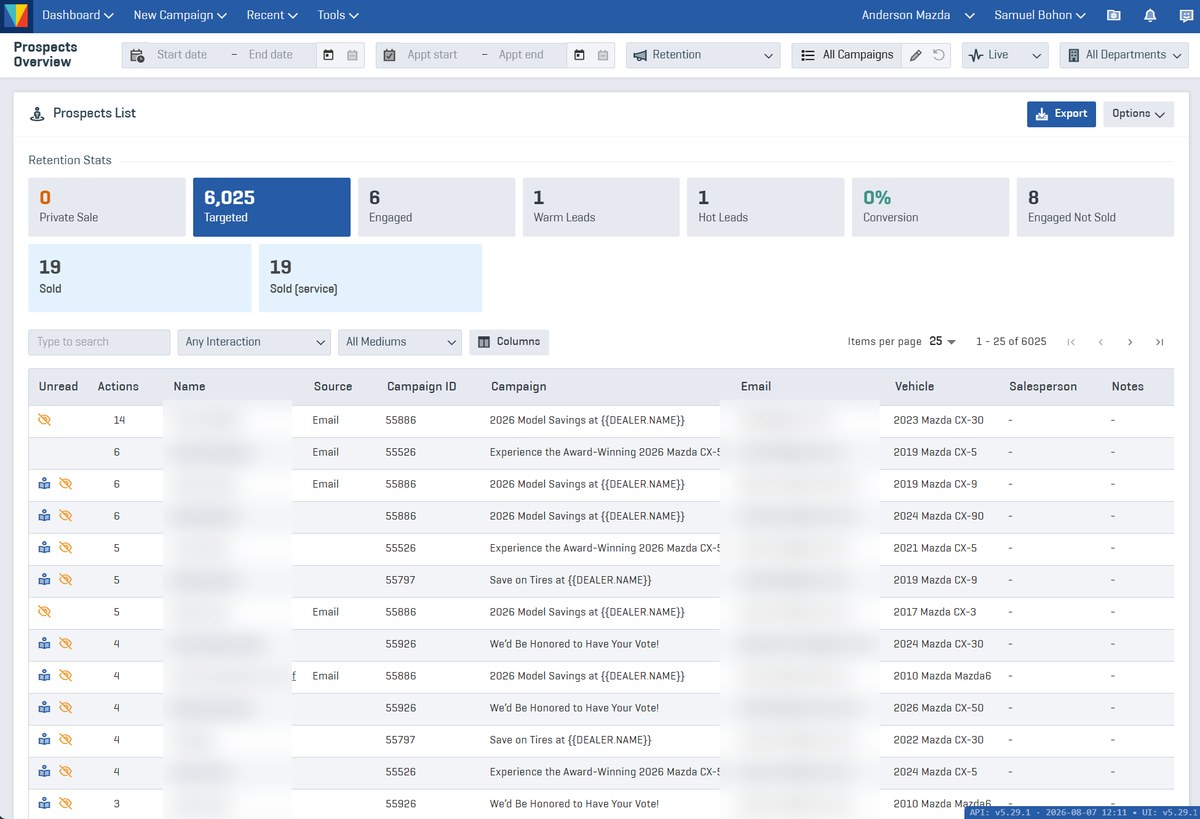The height and width of the screenshot is (819, 1200).
Task: Toggle unread eye icon for 2017 Mazda CX-3 row
Action: (x=44, y=612)
